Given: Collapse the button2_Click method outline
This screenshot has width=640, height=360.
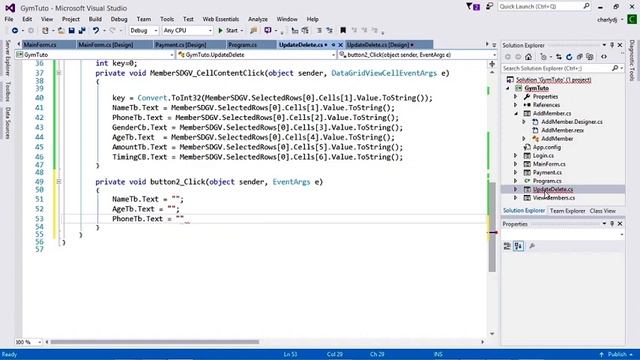Looking at the screenshot, I should [59, 182].
